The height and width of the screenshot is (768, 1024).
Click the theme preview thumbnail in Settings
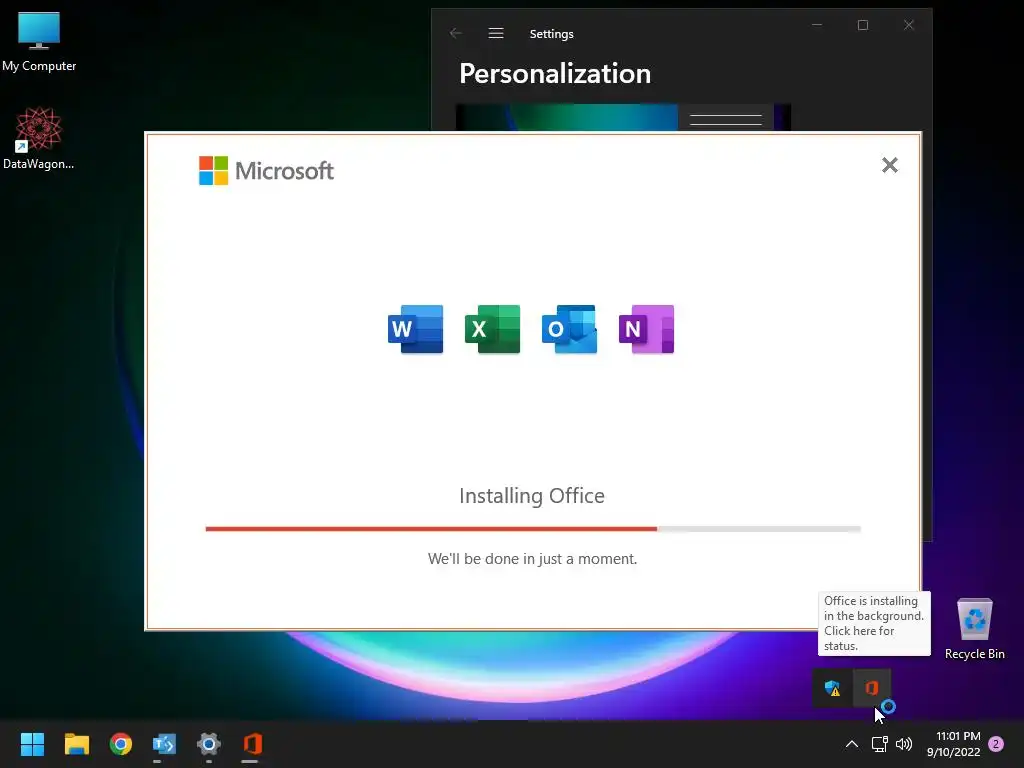[x=623, y=118]
